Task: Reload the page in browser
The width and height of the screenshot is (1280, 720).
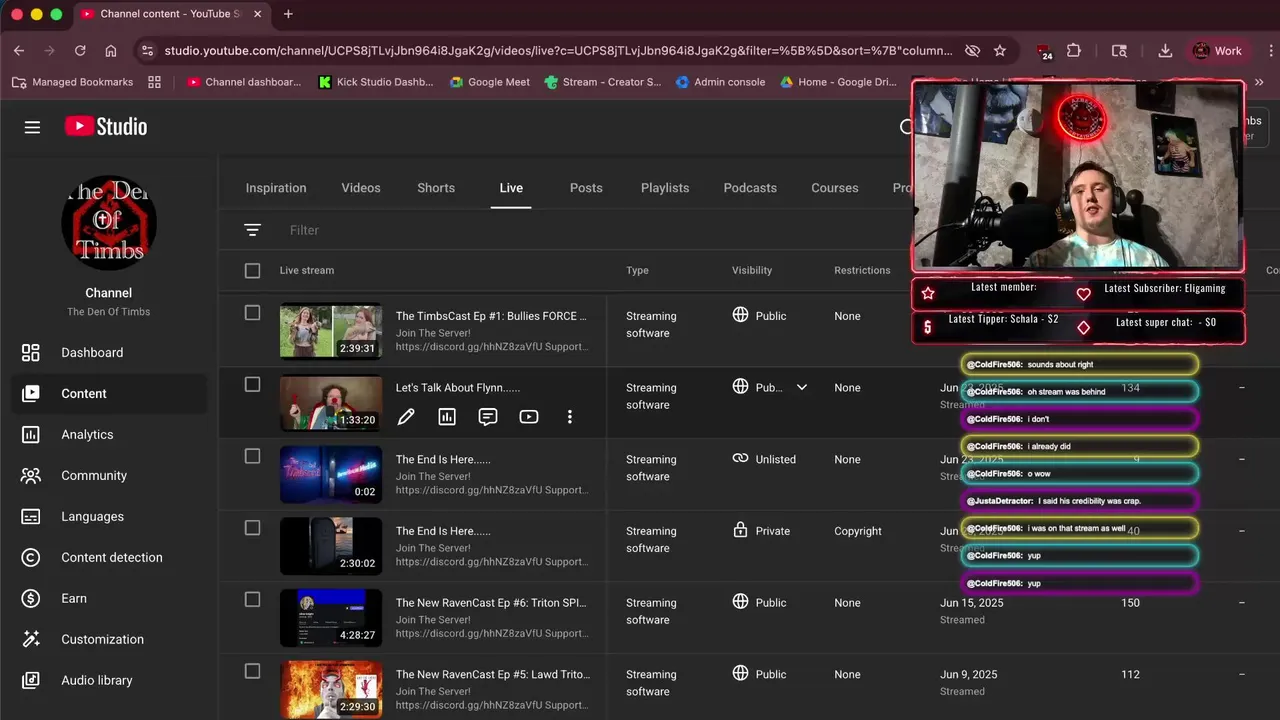Action: (x=80, y=51)
